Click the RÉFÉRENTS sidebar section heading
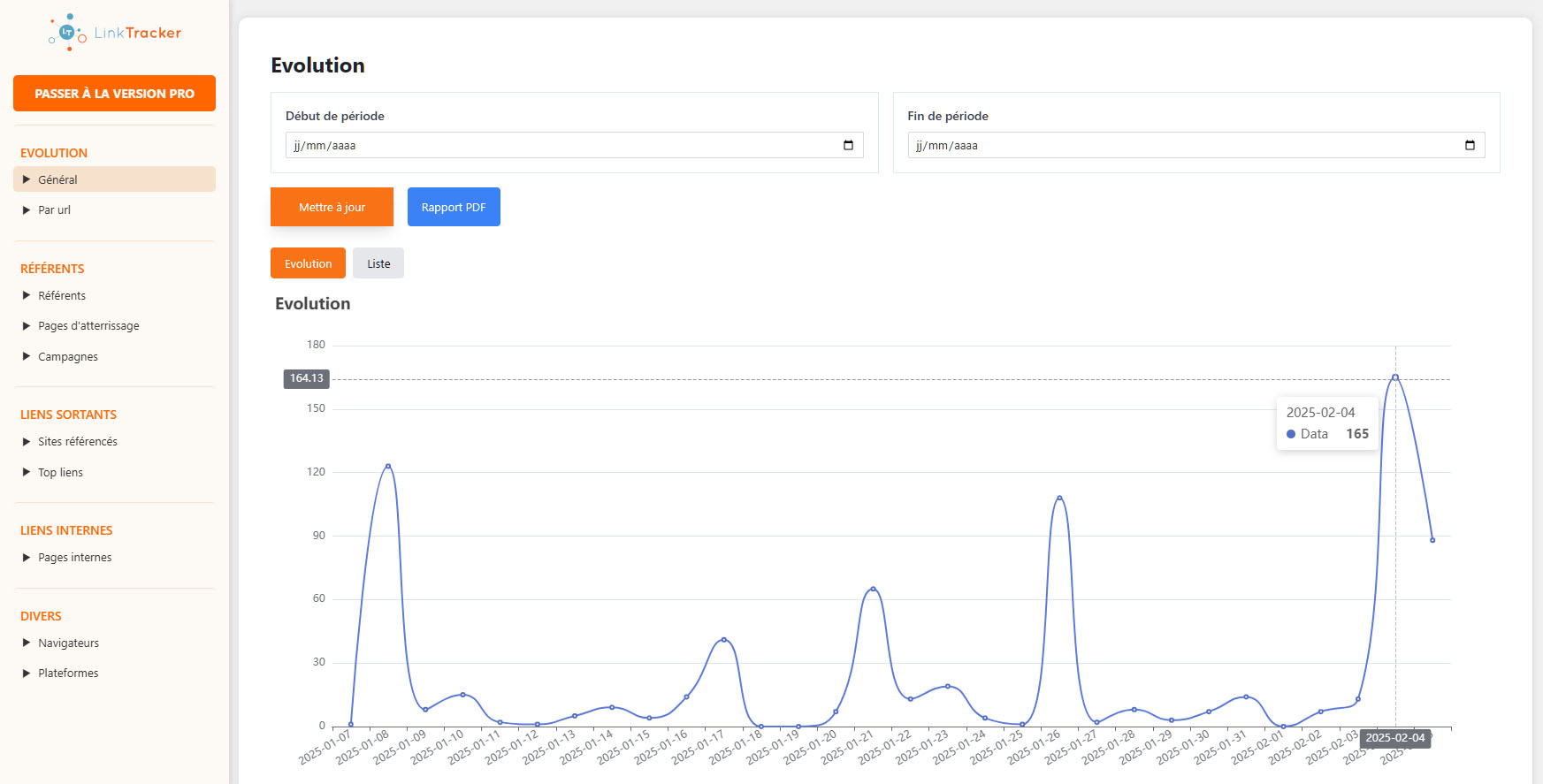Viewport: 1543px width, 784px height. pos(52,269)
